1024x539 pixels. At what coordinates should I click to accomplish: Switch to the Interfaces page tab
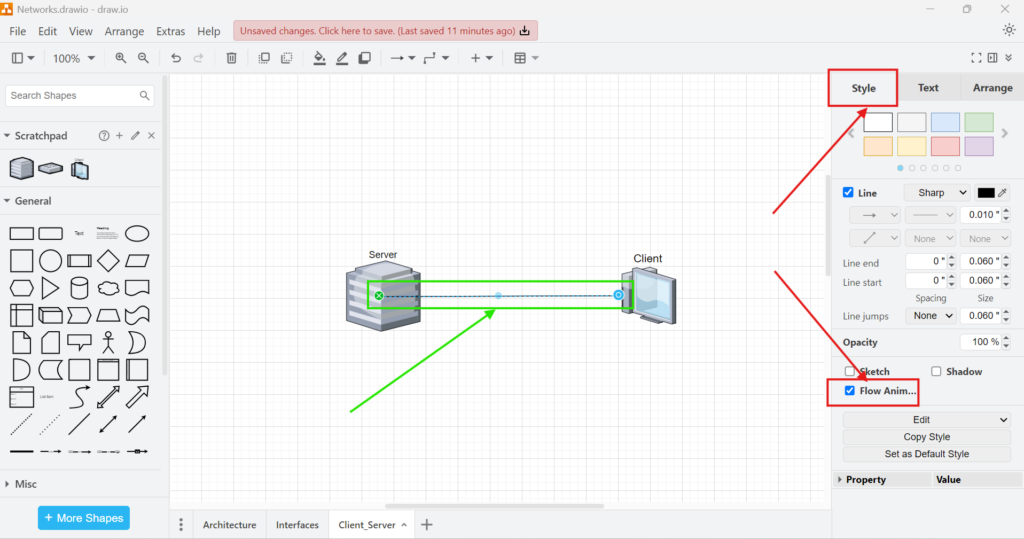[297, 525]
